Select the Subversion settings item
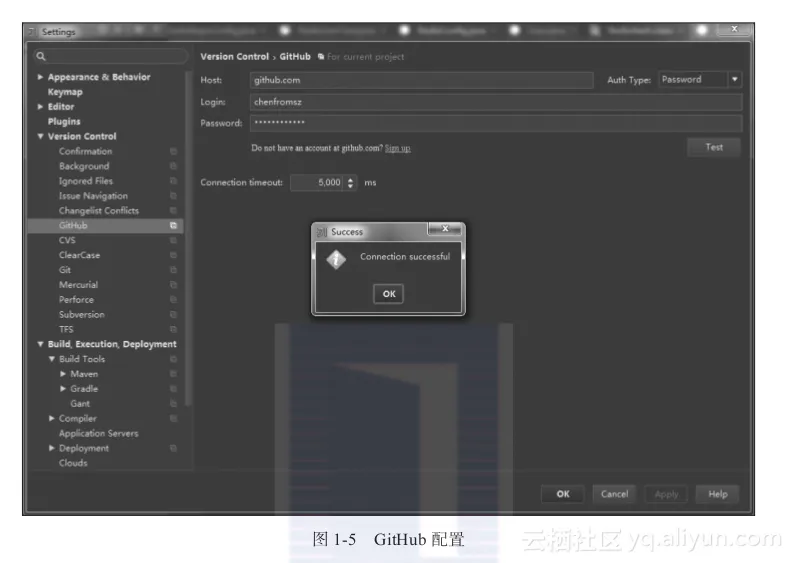 click(x=81, y=315)
